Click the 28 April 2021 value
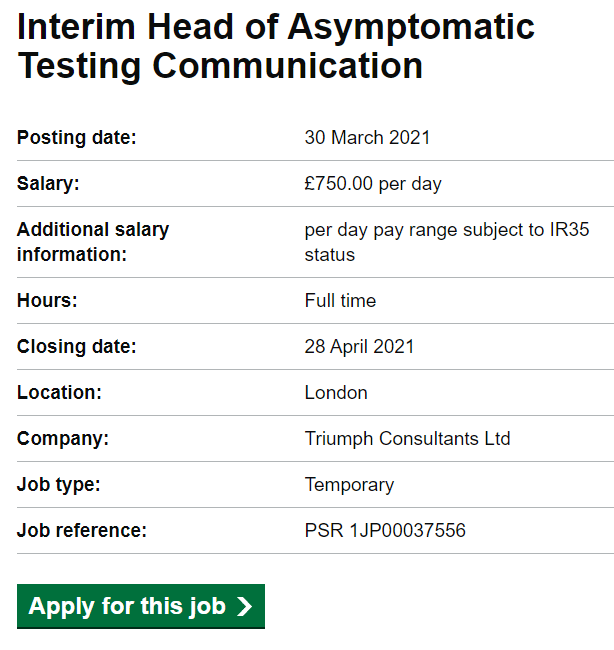The width and height of the screenshot is (614, 650). 359,347
